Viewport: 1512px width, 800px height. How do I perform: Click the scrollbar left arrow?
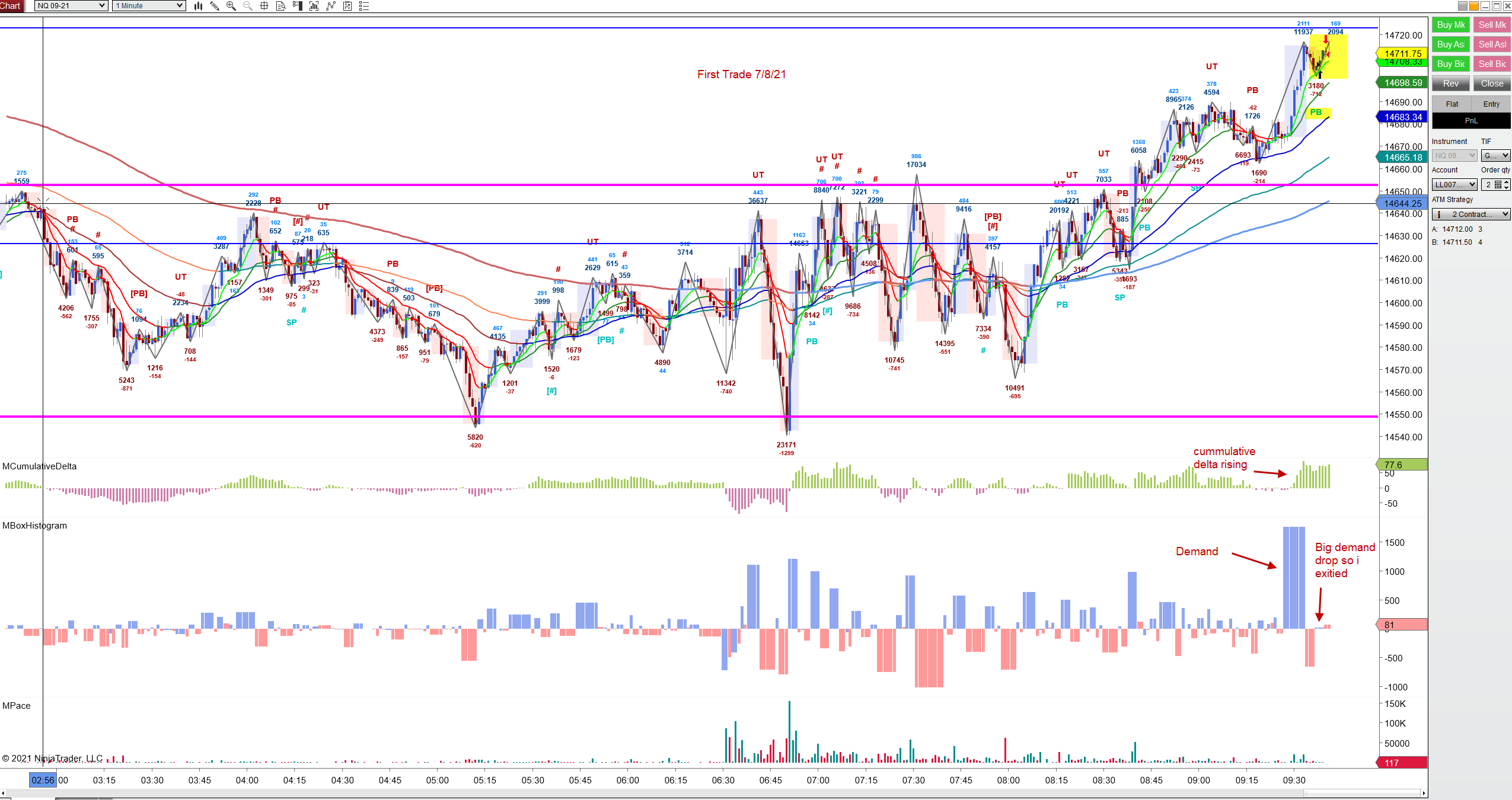coord(3,793)
